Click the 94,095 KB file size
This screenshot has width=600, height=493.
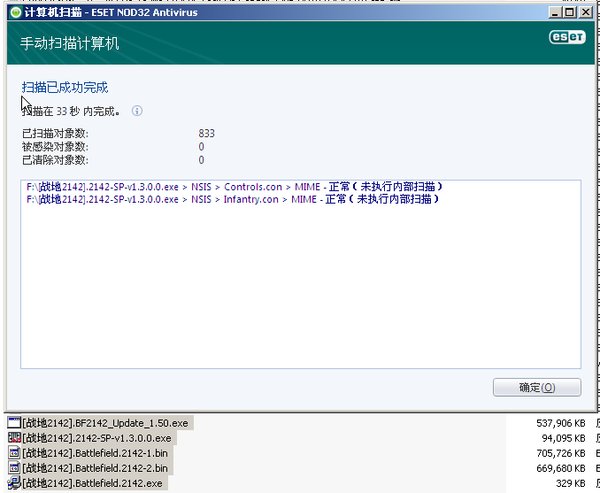pyautogui.click(x=564, y=438)
